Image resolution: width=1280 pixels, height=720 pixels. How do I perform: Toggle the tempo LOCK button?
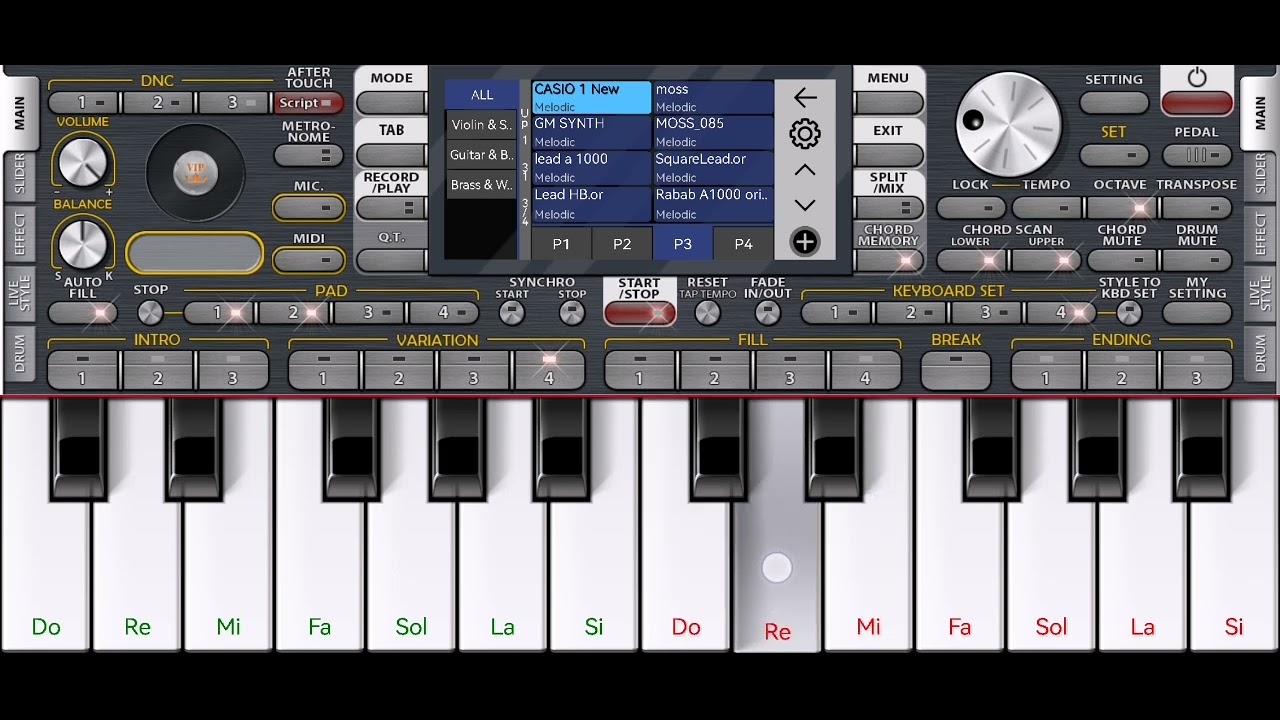[971, 208]
